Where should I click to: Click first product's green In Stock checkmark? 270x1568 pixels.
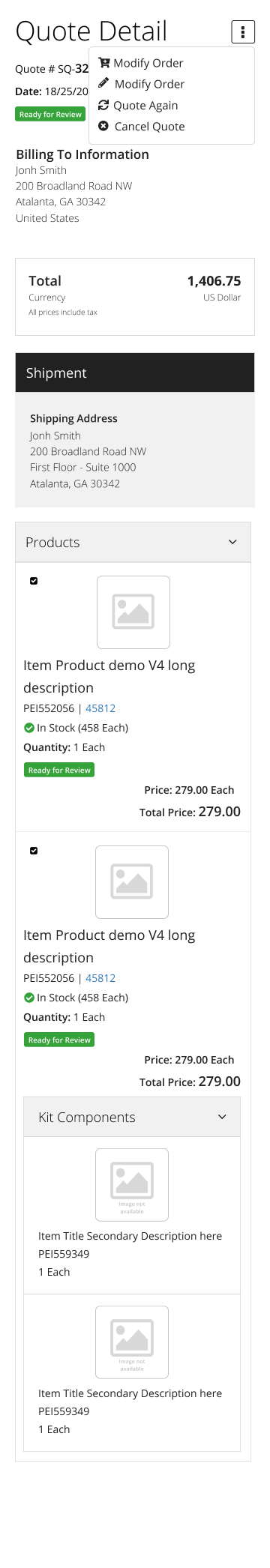(28, 728)
